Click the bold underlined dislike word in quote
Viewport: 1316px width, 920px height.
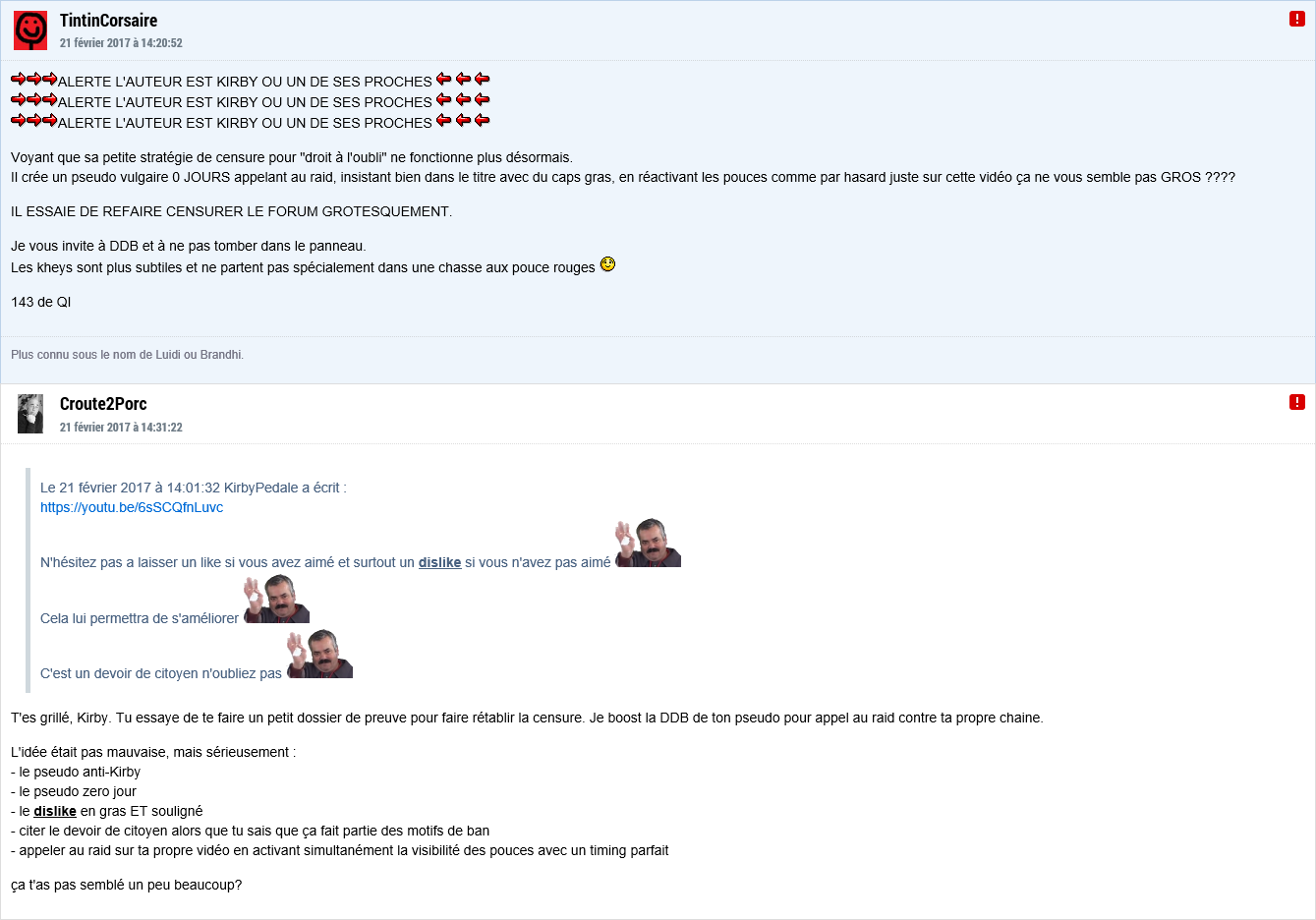click(439, 562)
